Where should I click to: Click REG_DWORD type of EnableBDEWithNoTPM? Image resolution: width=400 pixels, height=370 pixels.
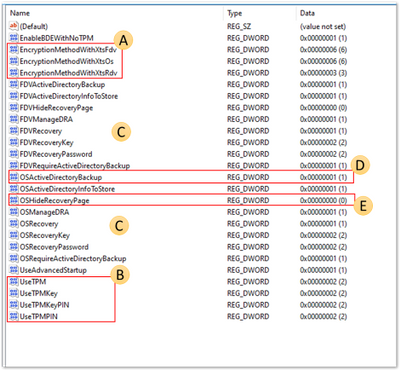point(248,38)
